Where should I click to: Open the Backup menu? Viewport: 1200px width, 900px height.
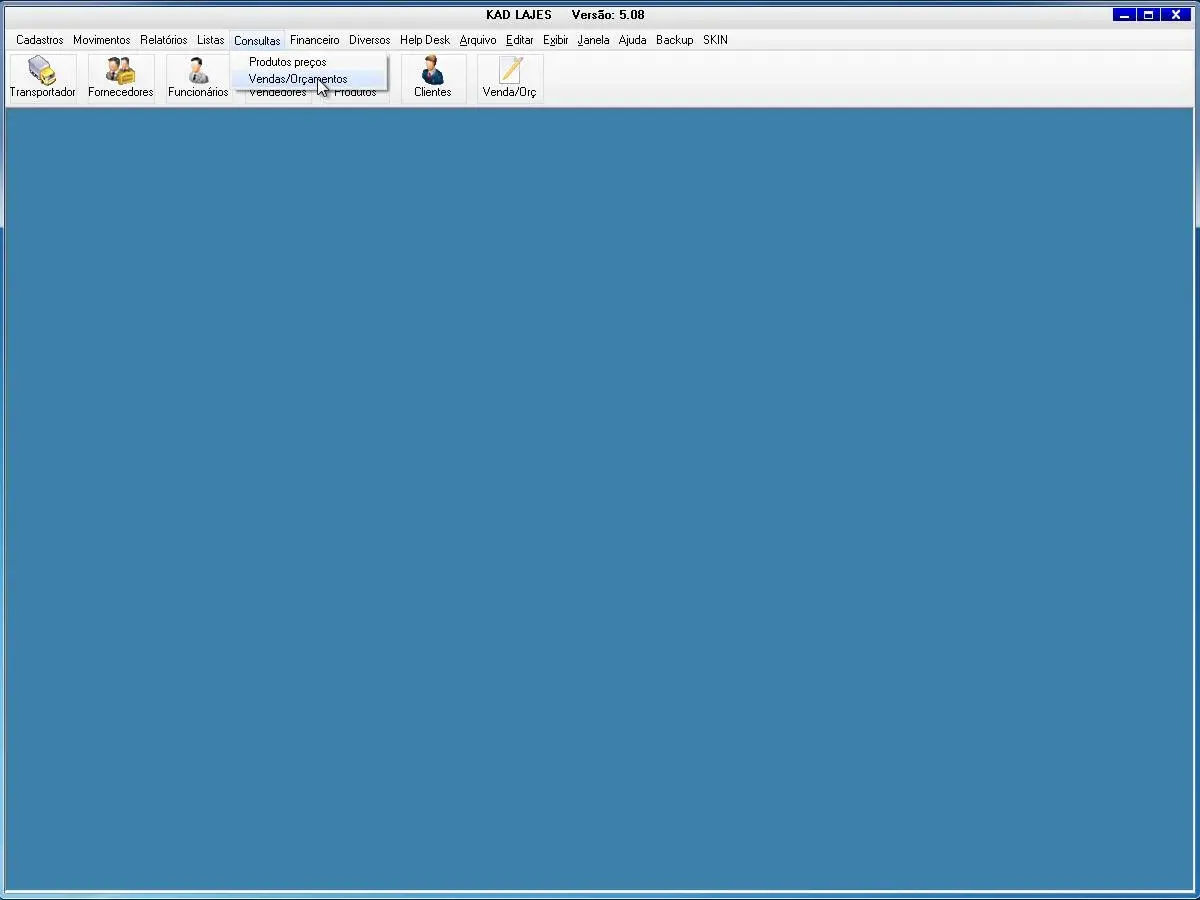click(x=675, y=40)
